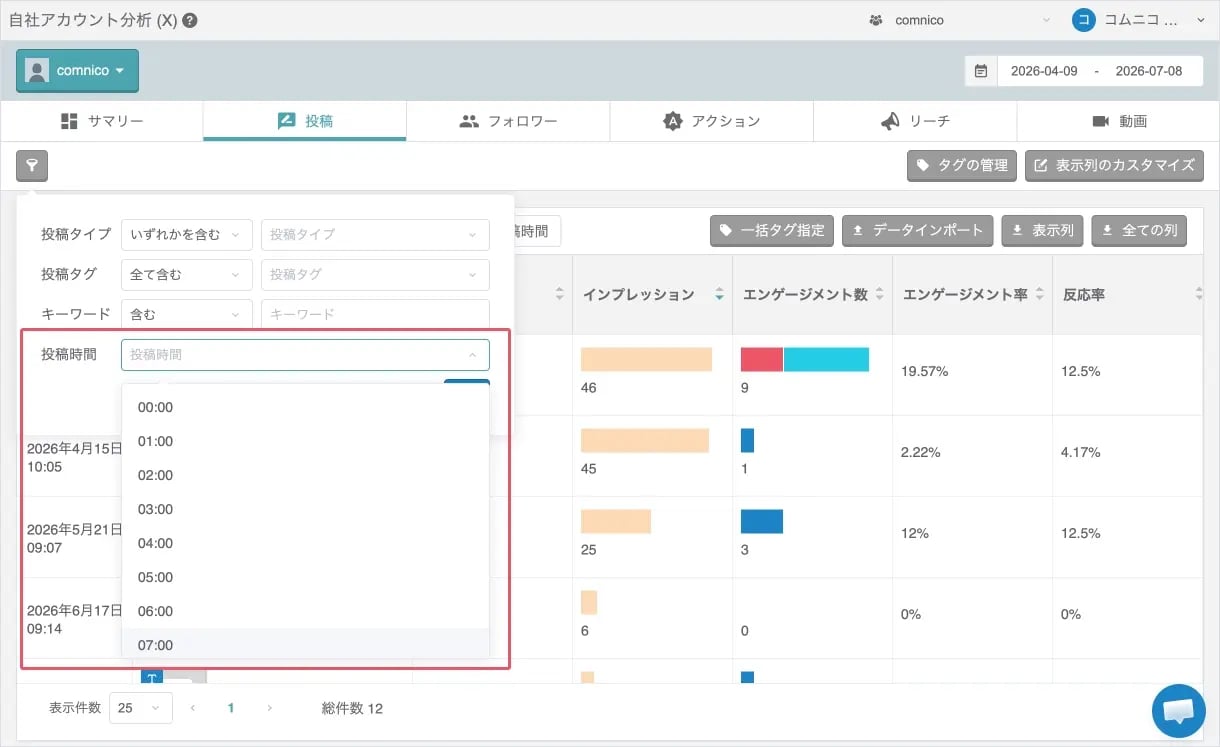
Task: Open 全て含む condition dropdown
Action: click(186, 274)
